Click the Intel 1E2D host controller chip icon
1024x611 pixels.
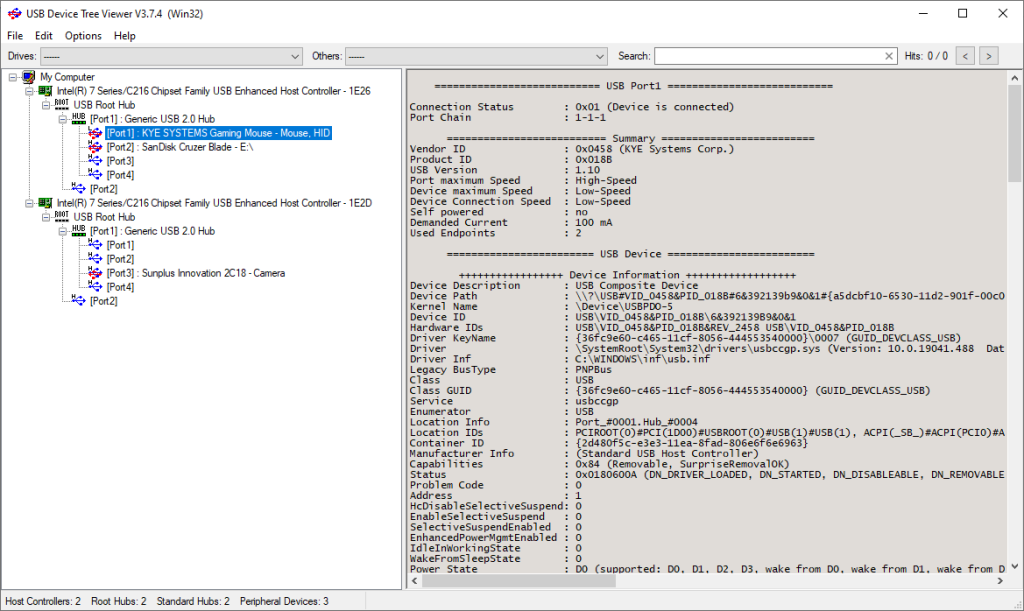tap(45, 204)
